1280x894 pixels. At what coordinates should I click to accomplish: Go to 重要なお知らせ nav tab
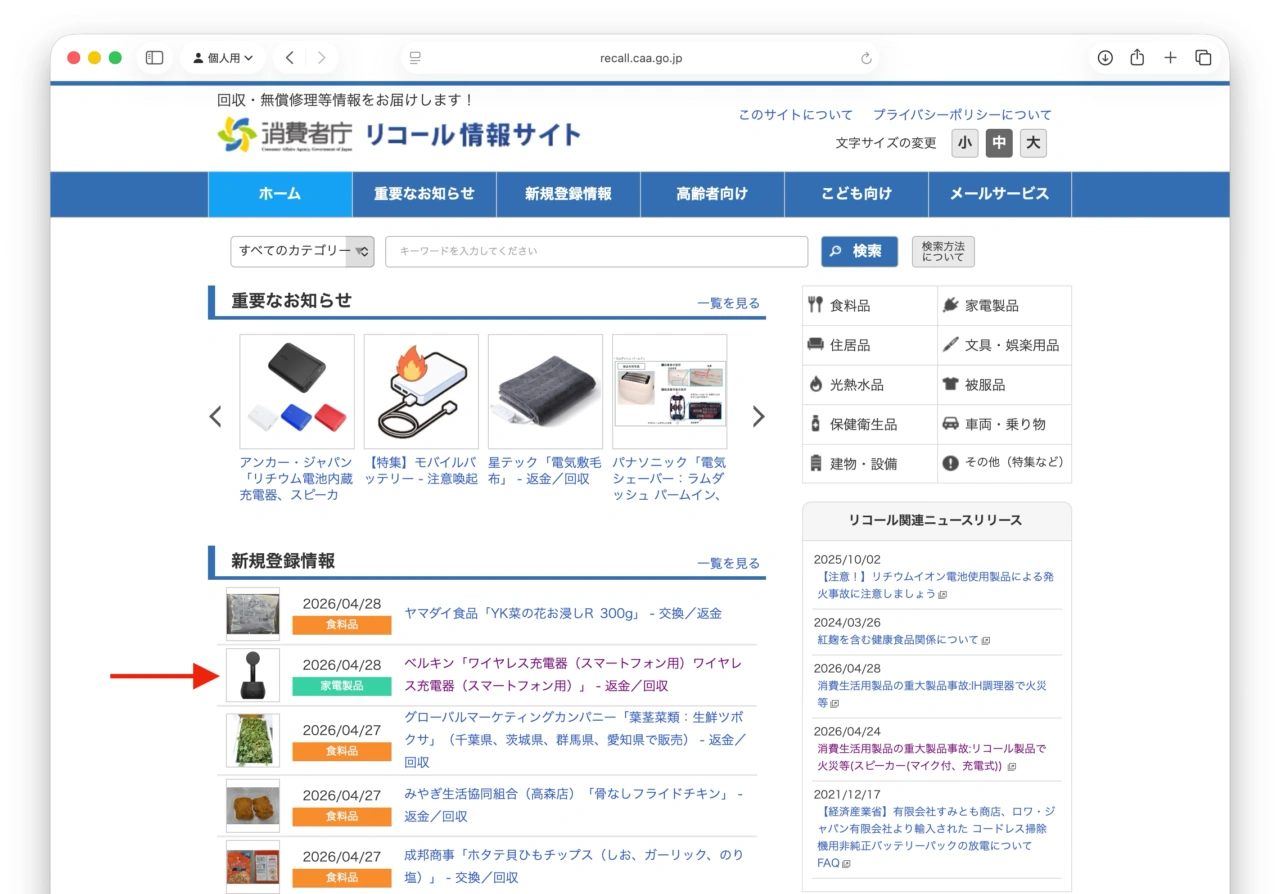(424, 194)
